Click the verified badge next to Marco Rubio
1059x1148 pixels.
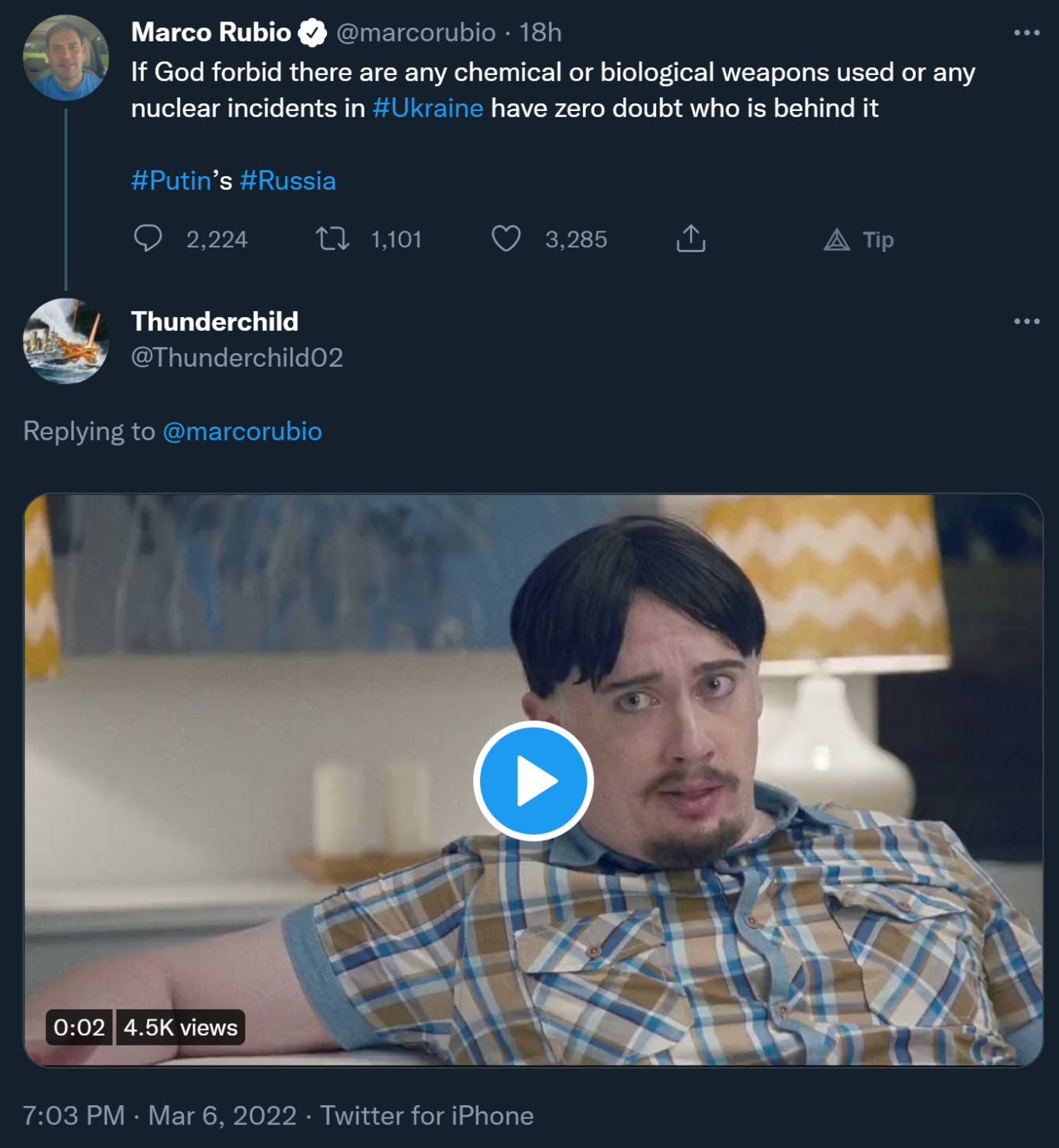point(312,33)
